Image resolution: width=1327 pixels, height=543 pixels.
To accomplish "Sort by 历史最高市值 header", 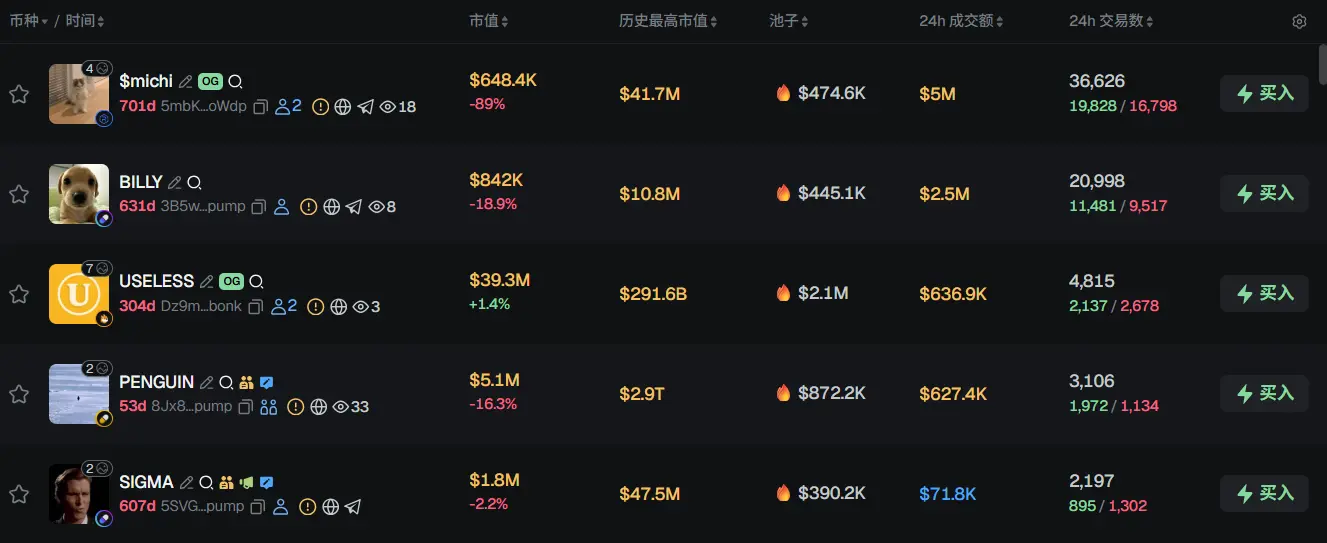I will (667, 21).
